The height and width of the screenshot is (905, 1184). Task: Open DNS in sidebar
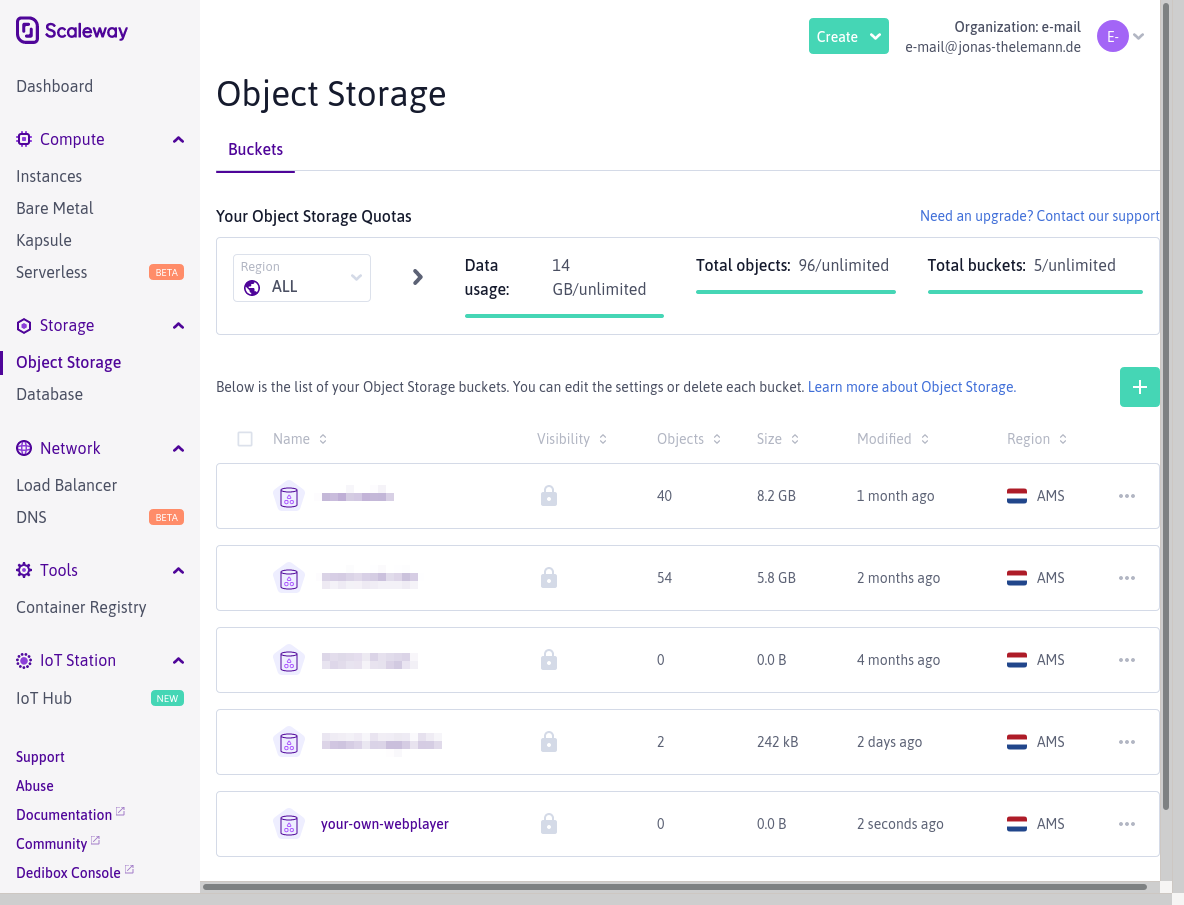pos(31,518)
